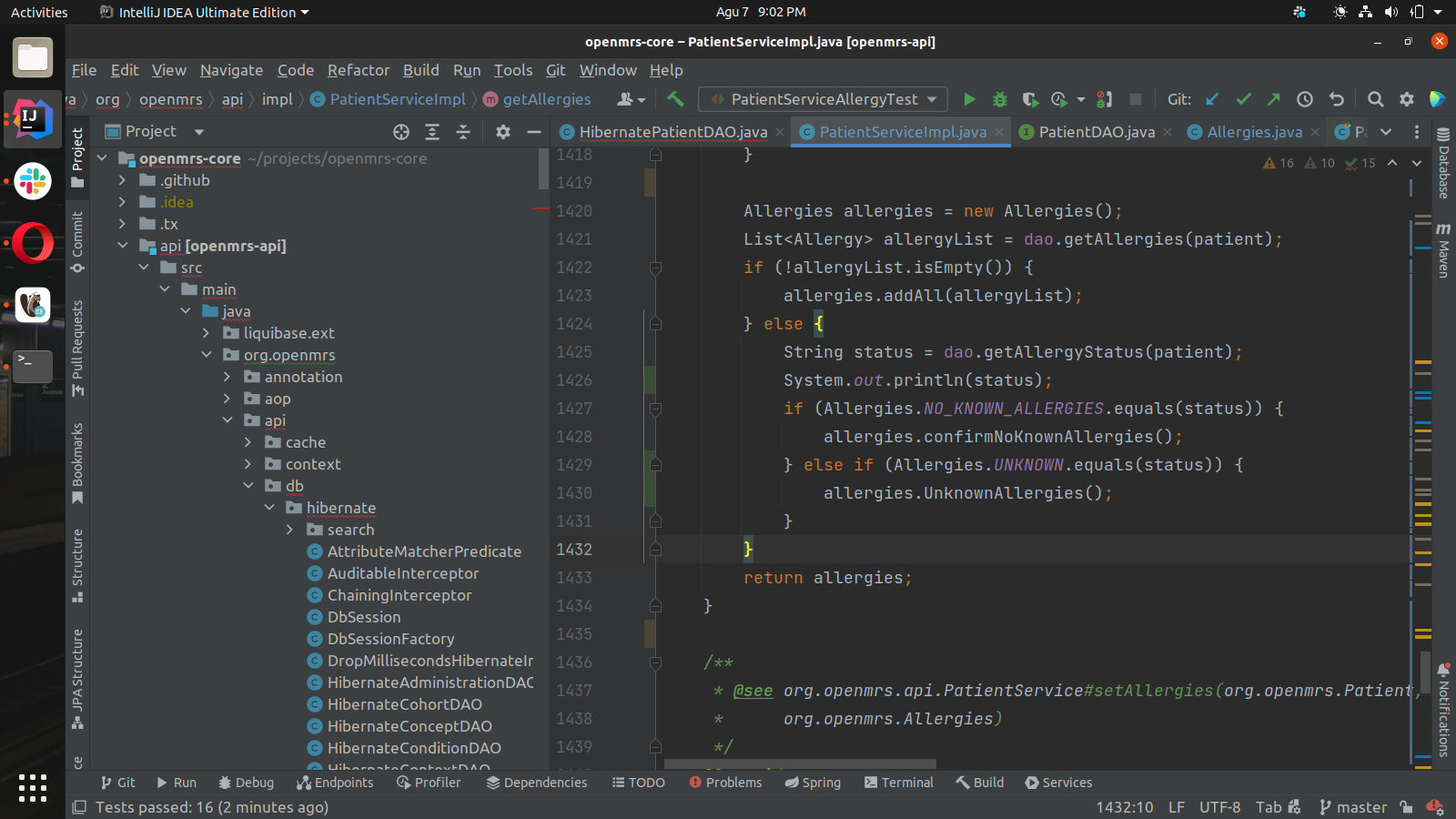This screenshot has height=819, width=1456.
Task: Open PatientServiceAllergyTest run configuration dropdown
Action: pos(824,99)
